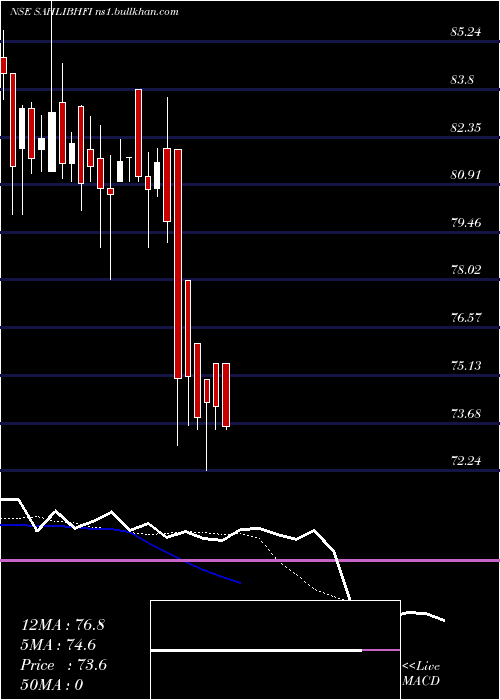Click the 85.24 price level label
Viewport: 500px width, 700px height.
[466, 32]
